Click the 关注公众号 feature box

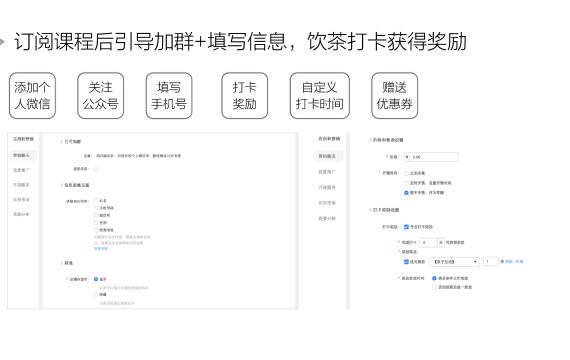[x=101, y=95]
